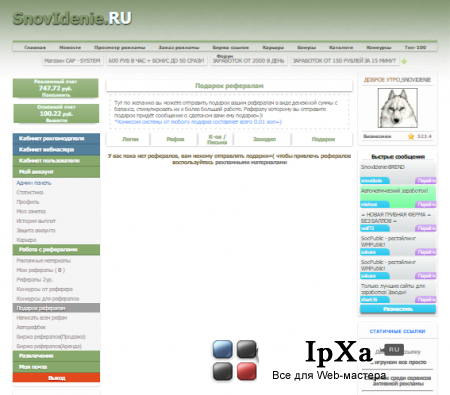Go to the Бонусы menu item
This screenshot has height=395, width=450.
307,47
